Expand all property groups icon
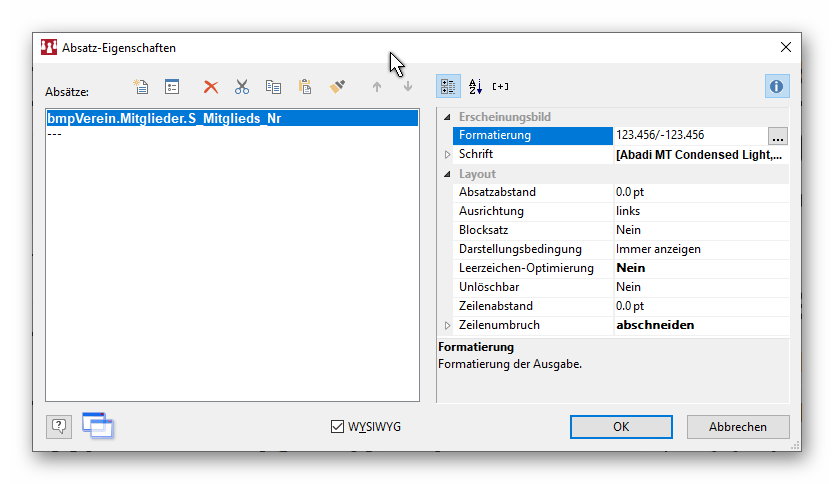 pos(501,87)
